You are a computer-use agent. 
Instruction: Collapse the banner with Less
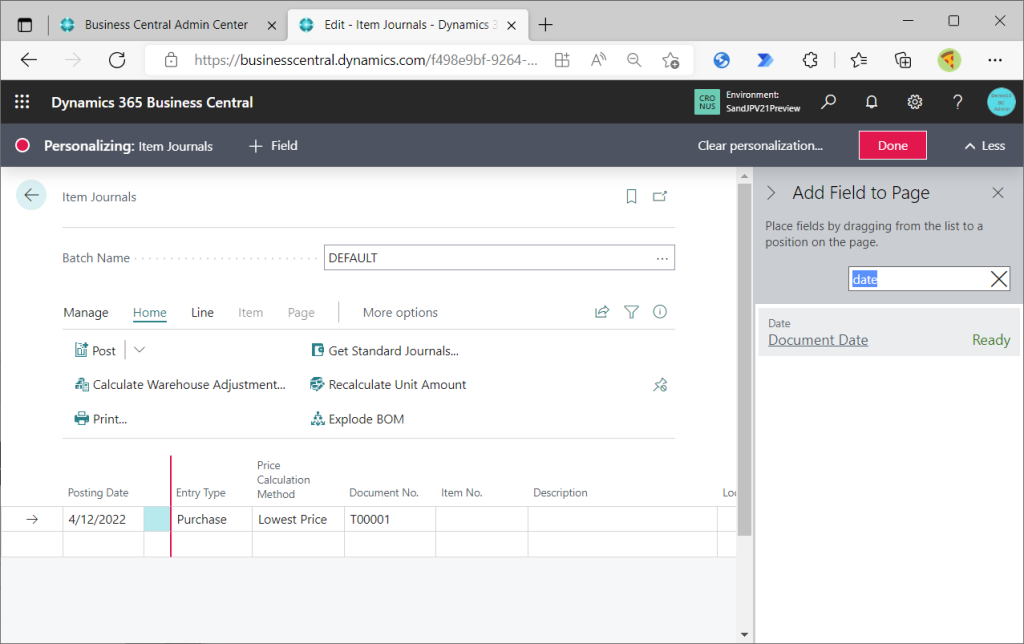click(985, 146)
